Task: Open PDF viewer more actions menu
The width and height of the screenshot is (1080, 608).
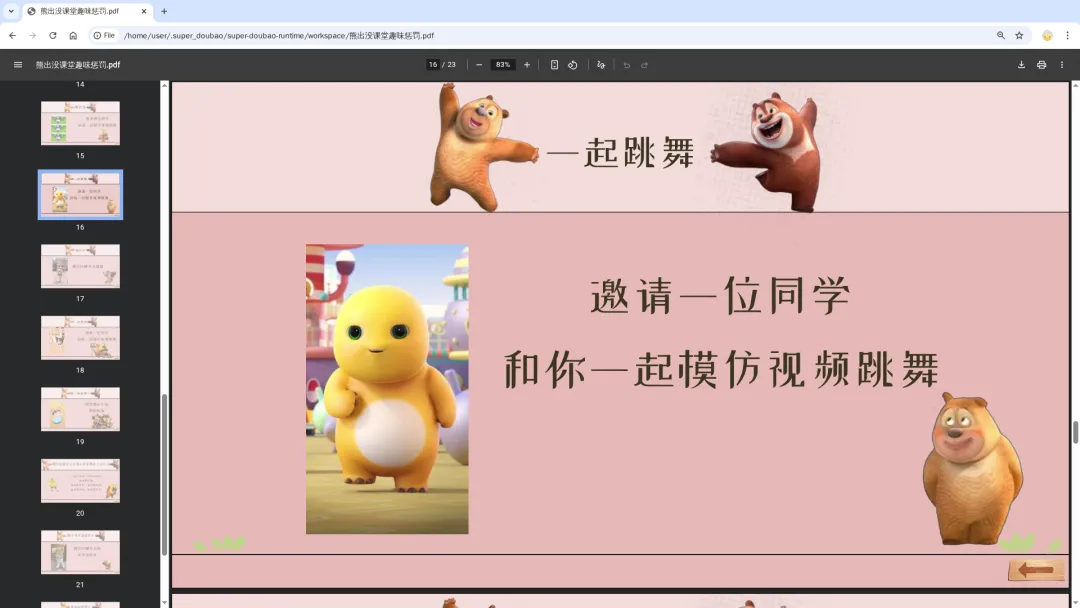Action: click(x=1061, y=65)
